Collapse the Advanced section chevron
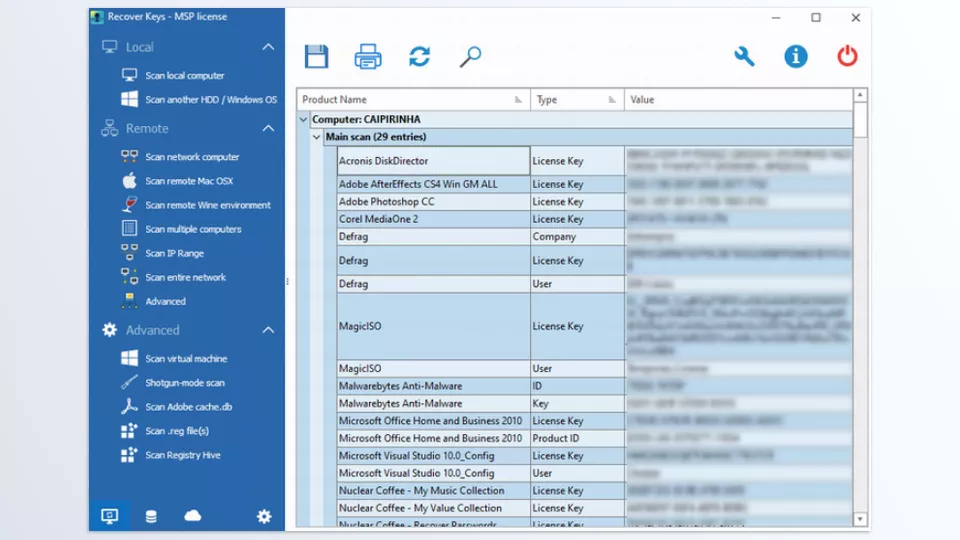Image resolution: width=960 pixels, height=540 pixels. tap(268, 330)
